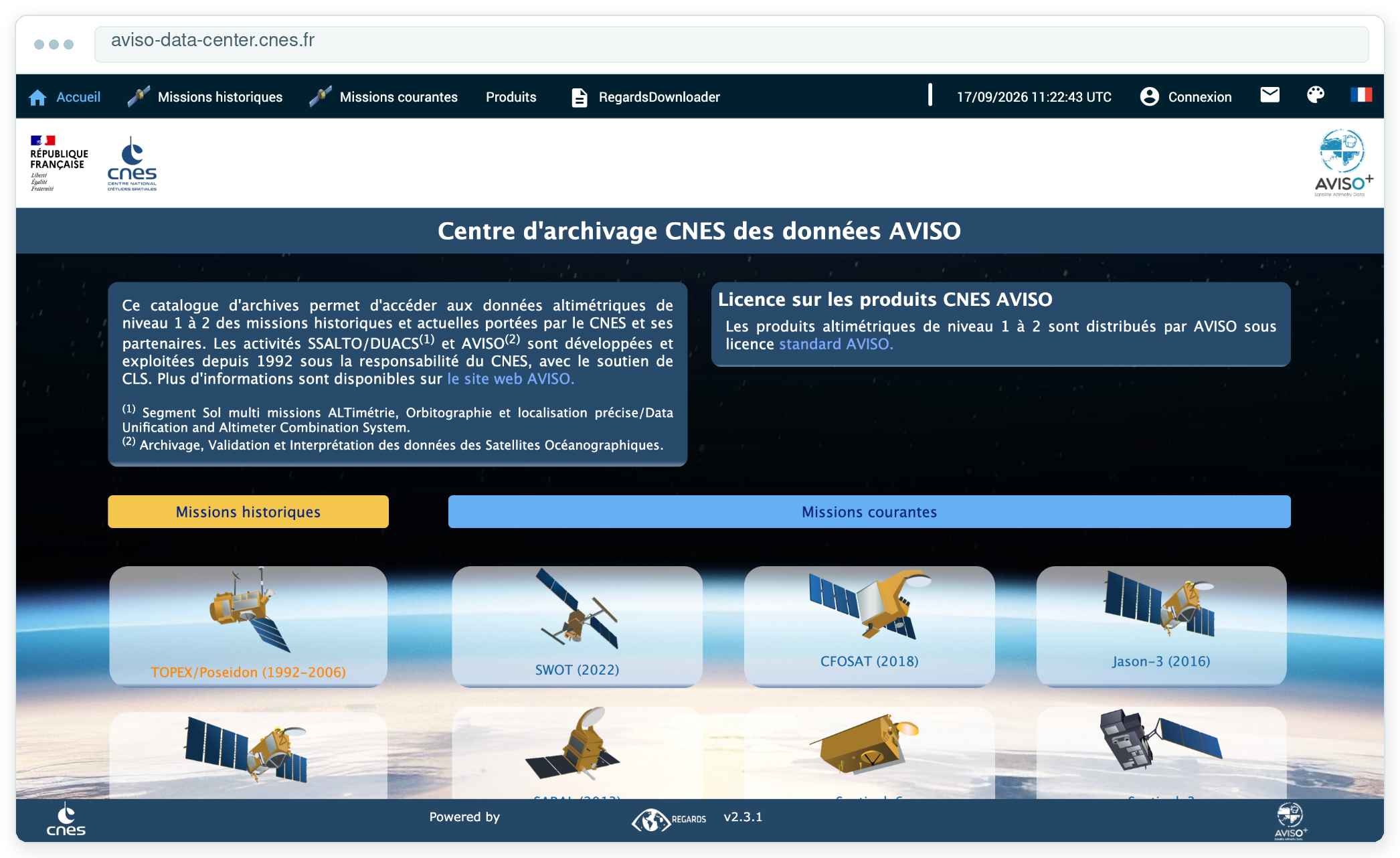Click the Accueil menu label

(78, 97)
